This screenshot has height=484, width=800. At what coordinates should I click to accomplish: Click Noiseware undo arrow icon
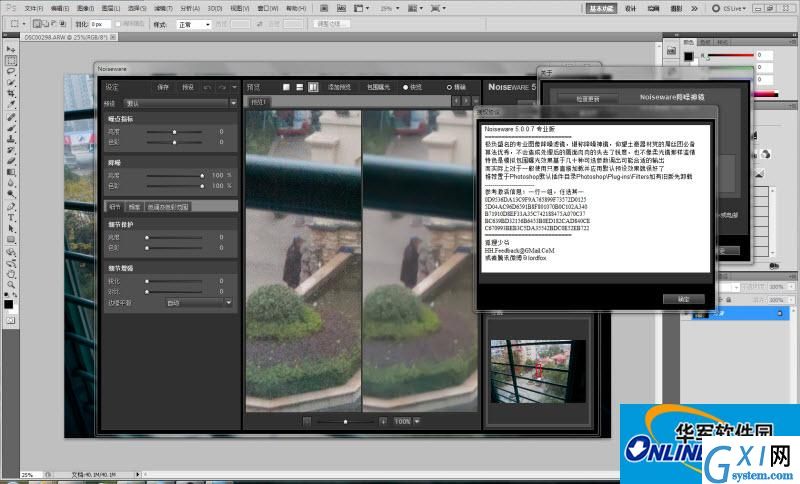(x=207, y=87)
